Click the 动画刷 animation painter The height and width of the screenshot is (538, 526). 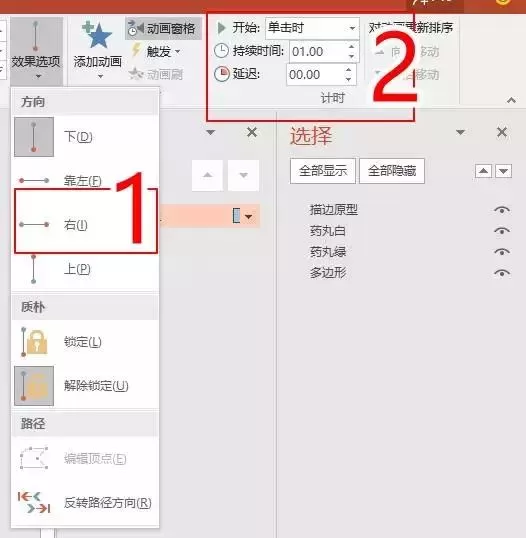[156, 74]
